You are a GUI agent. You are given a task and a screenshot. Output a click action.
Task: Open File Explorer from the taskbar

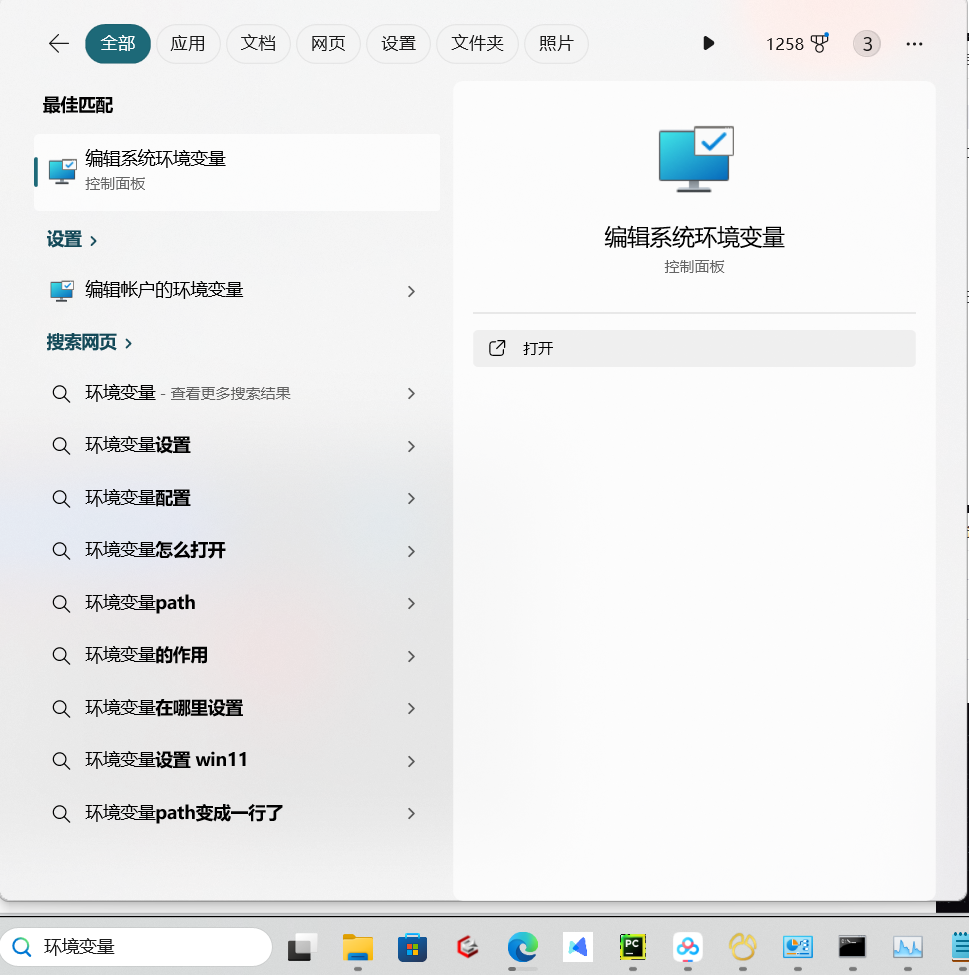click(x=357, y=947)
